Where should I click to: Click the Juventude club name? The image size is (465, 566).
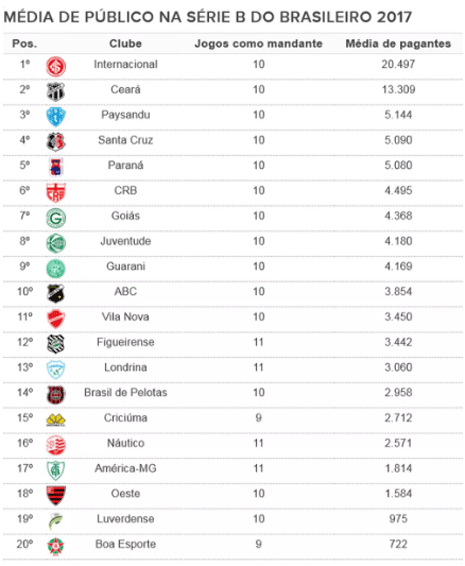tap(126, 241)
